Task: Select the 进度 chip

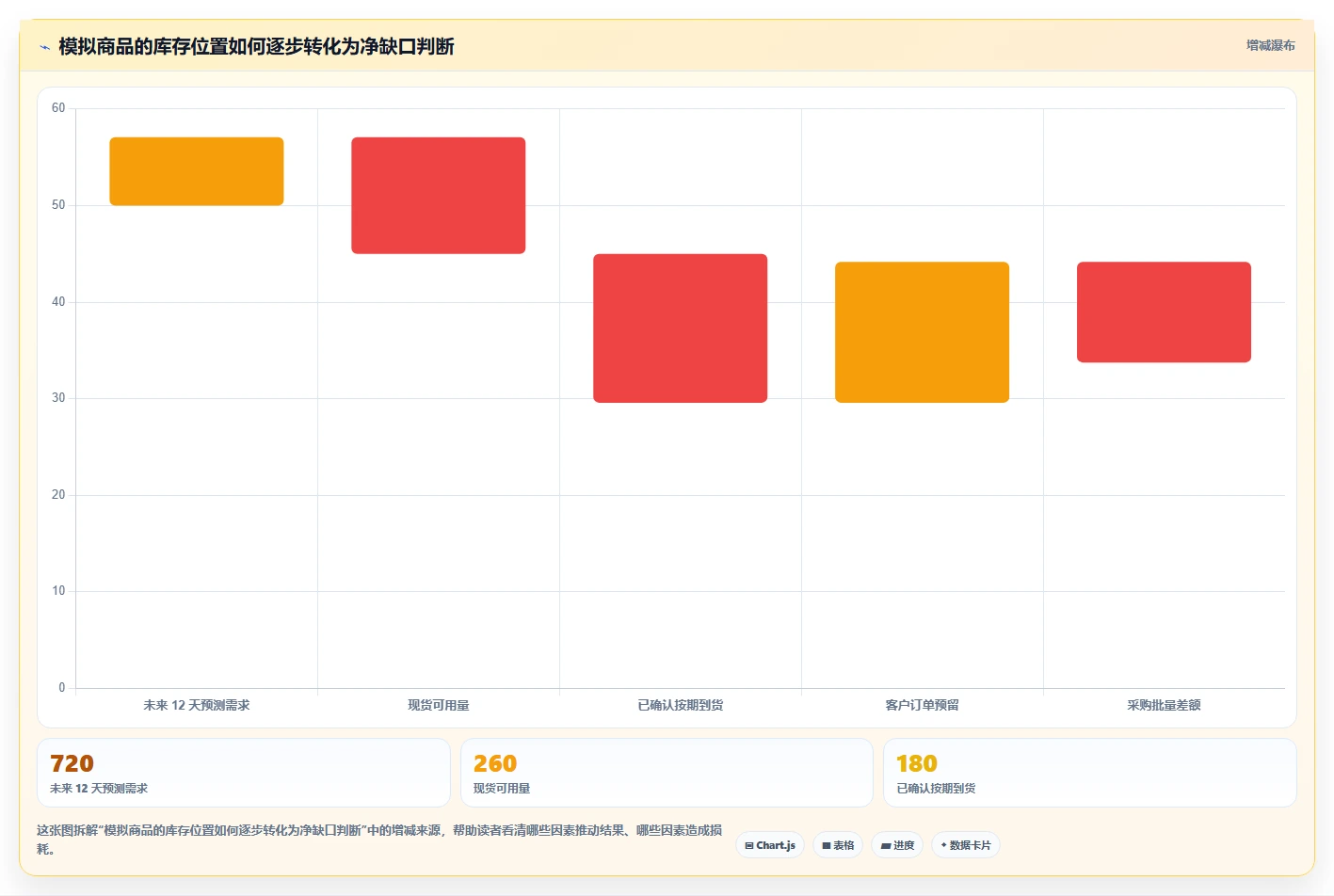Action: point(897,845)
